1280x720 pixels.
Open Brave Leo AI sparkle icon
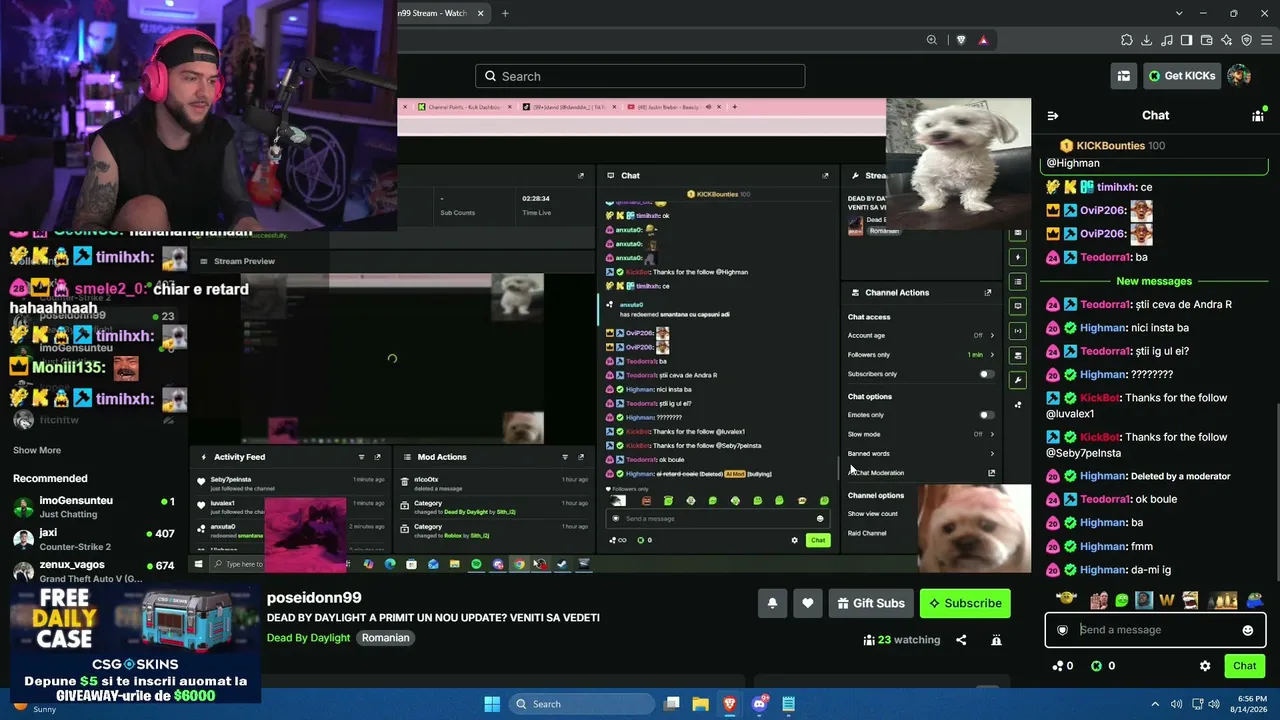[x=1227, y=40]
